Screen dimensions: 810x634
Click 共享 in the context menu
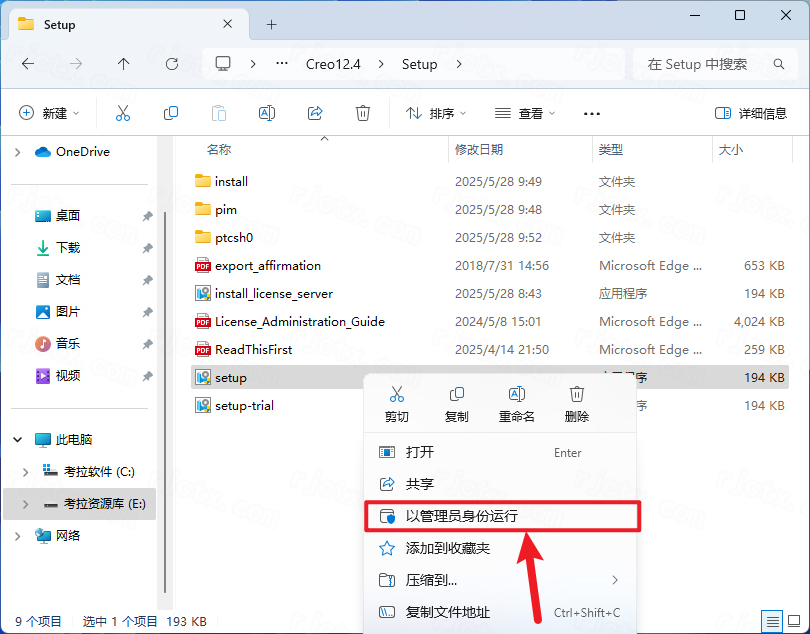500,484
